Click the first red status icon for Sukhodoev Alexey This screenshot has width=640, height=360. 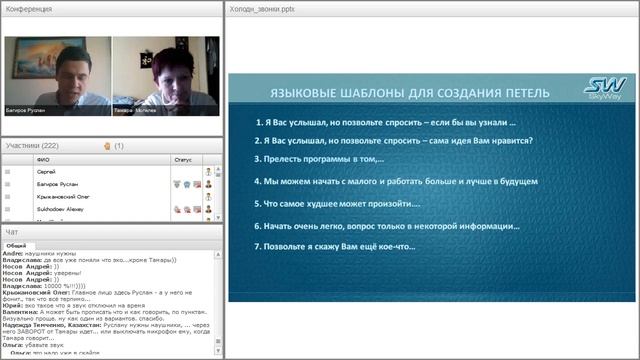(177, 209)
